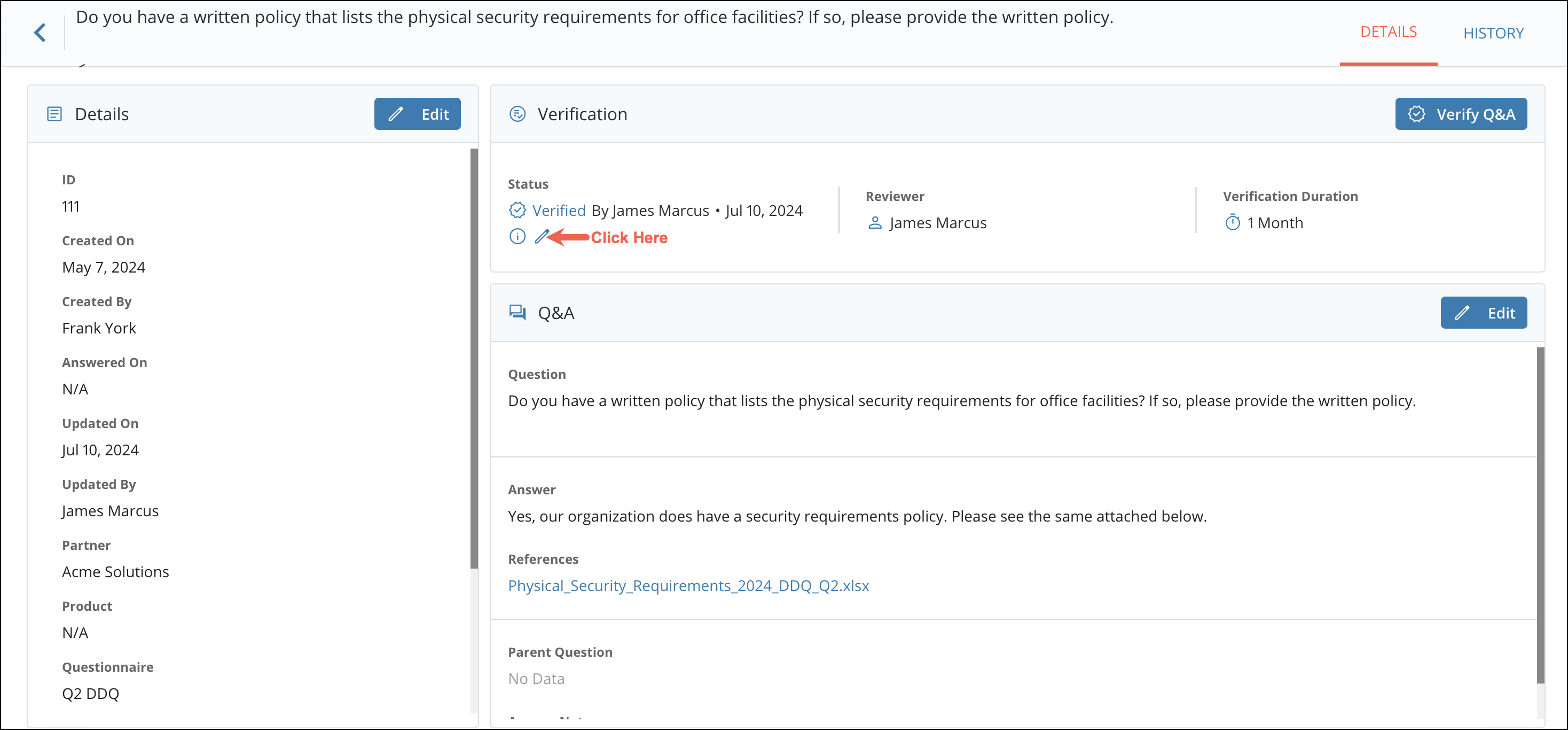Click the clock icon next to 1 Month
This screenshot has height=730, width=1568.
(1233, 223)
